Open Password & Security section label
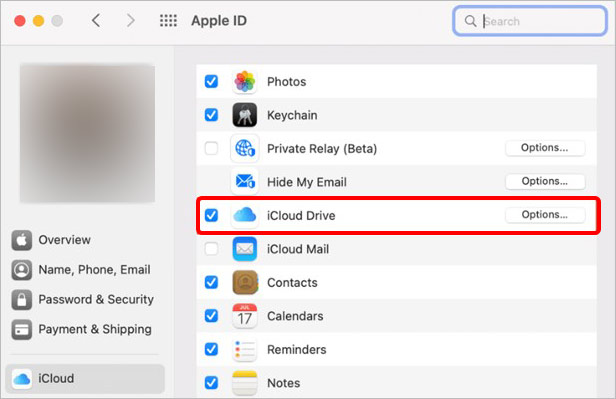The height and width of the screenshot is (399, 616). (x=96, y=300)
